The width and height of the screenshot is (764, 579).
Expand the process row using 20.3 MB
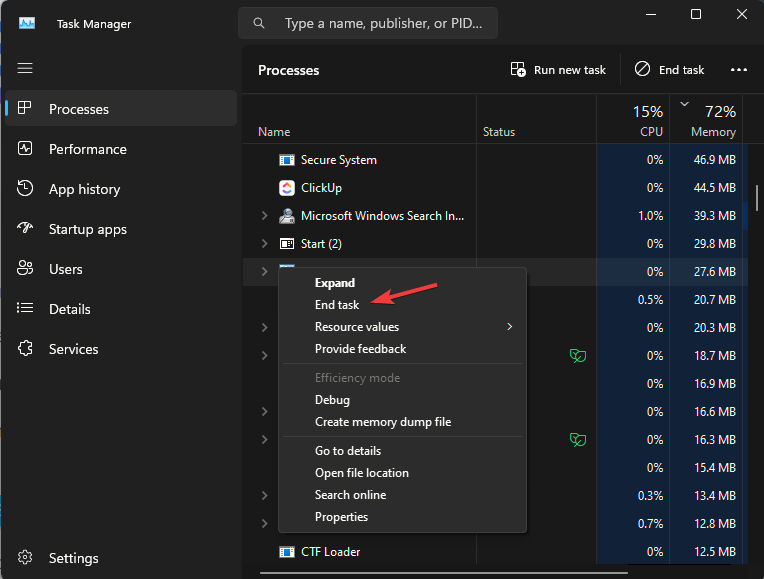(265, 328)
